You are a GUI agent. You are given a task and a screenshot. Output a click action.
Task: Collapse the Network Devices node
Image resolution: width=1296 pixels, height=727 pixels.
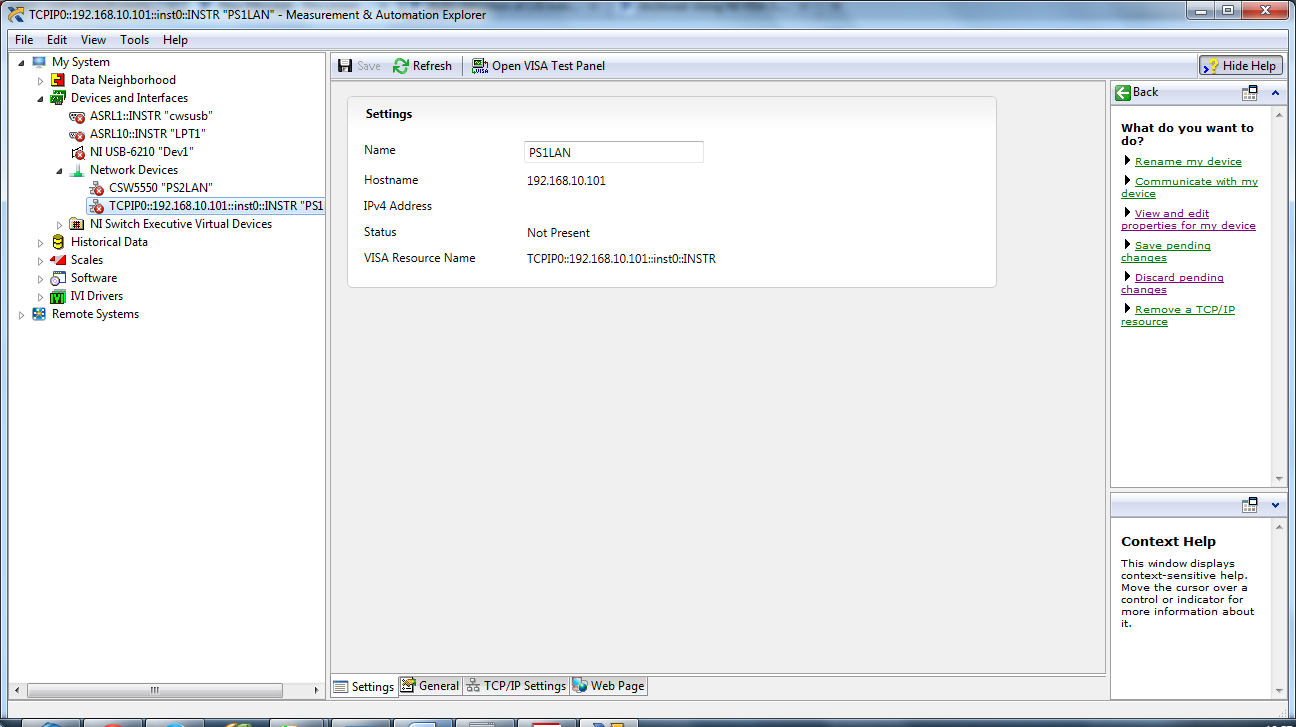tap(60, 170)
